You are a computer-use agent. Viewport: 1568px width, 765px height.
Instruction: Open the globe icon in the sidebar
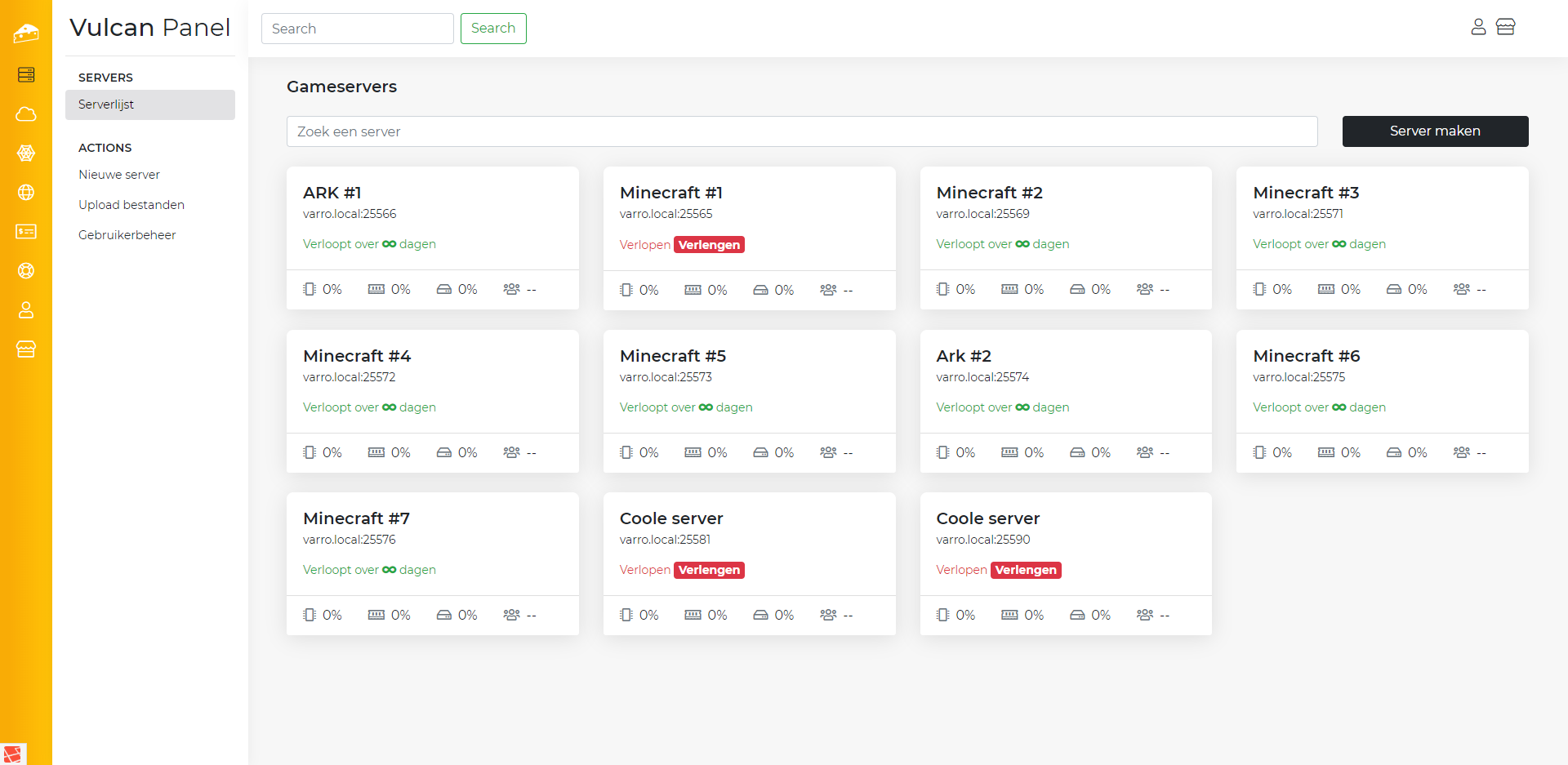click(26, 193)
